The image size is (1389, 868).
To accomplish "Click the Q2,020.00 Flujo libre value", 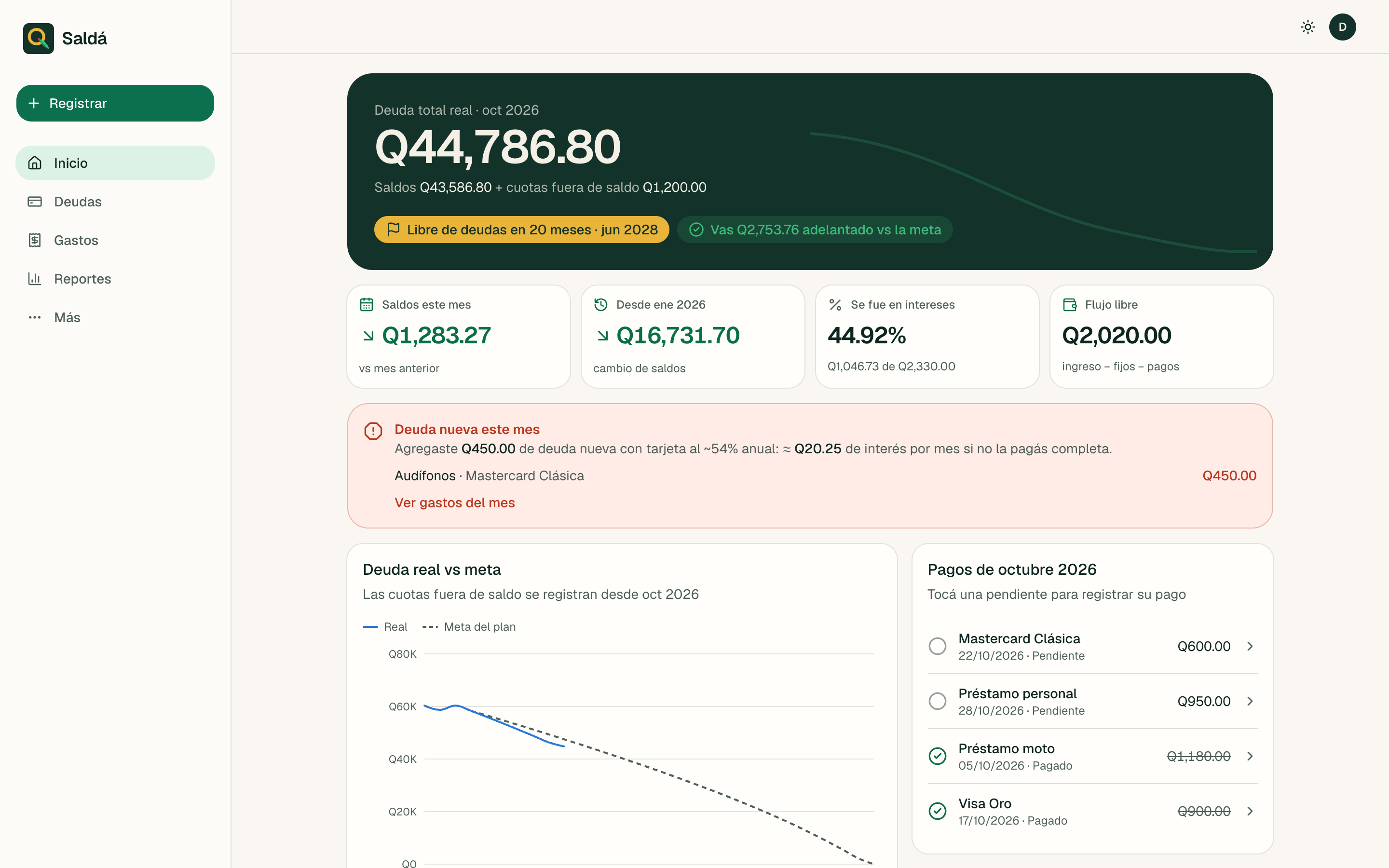I will click(1117, 336).
